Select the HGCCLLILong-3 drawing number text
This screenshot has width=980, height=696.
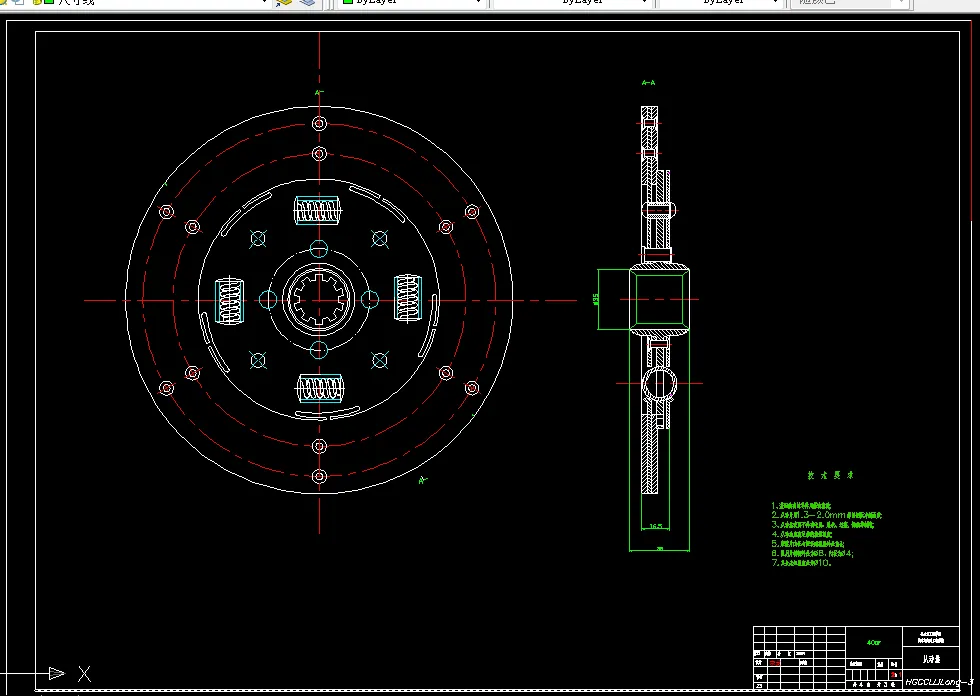(x=939, y=682)
